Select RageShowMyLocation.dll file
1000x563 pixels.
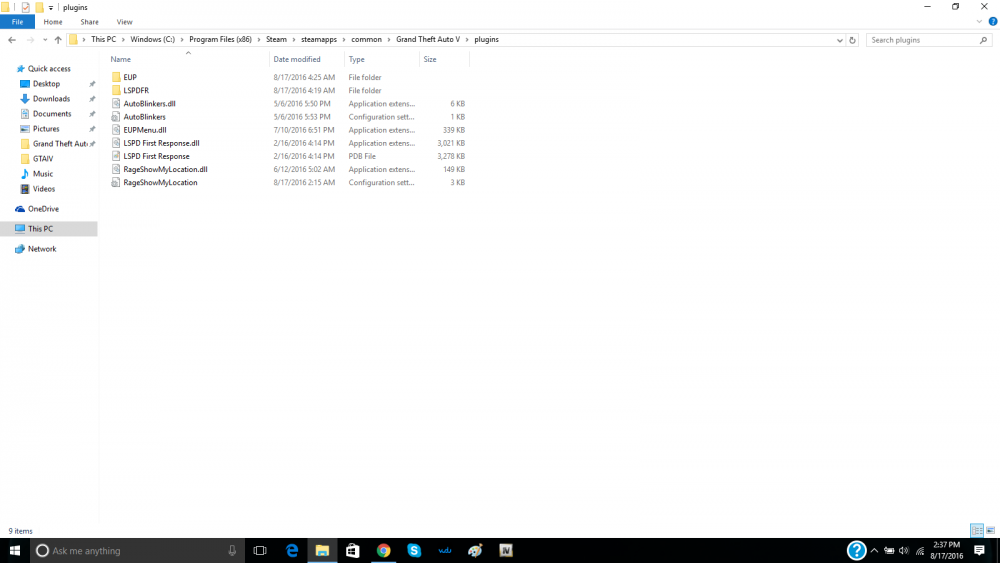(165, 170)
